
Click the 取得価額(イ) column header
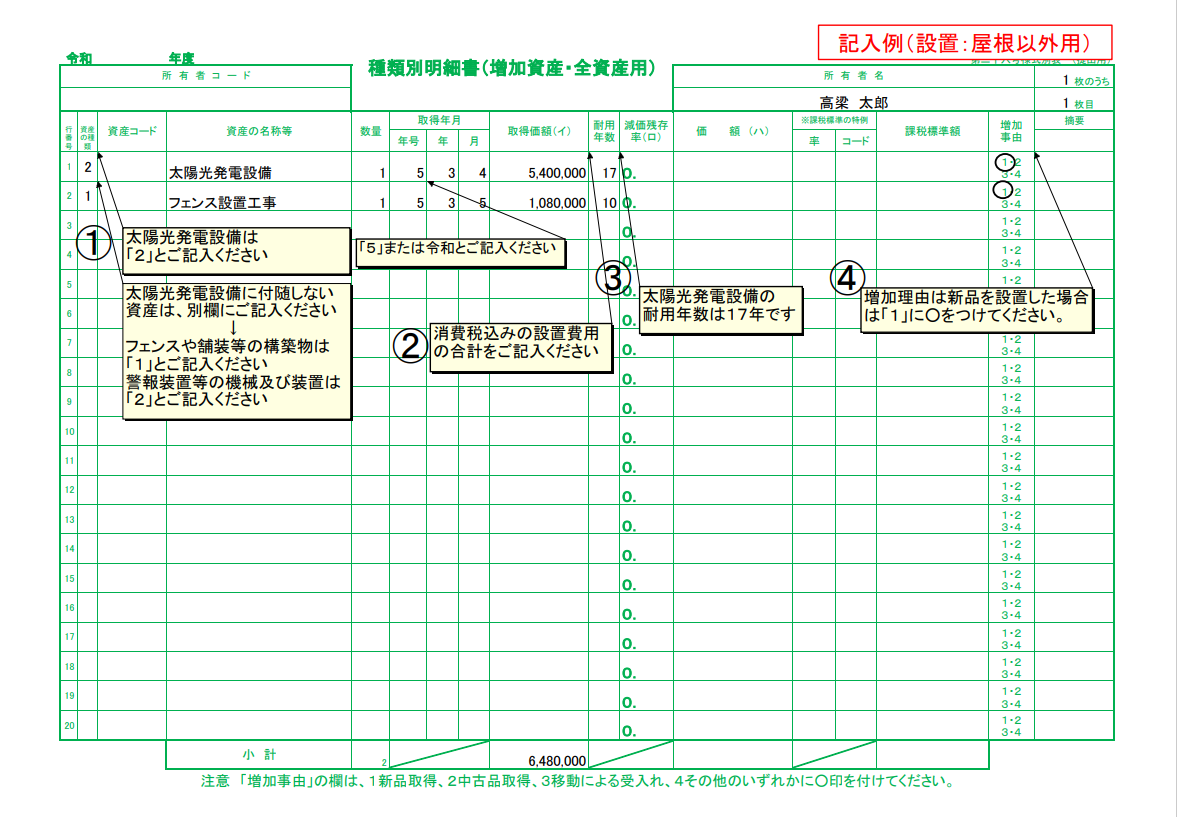tap(539, 131)
